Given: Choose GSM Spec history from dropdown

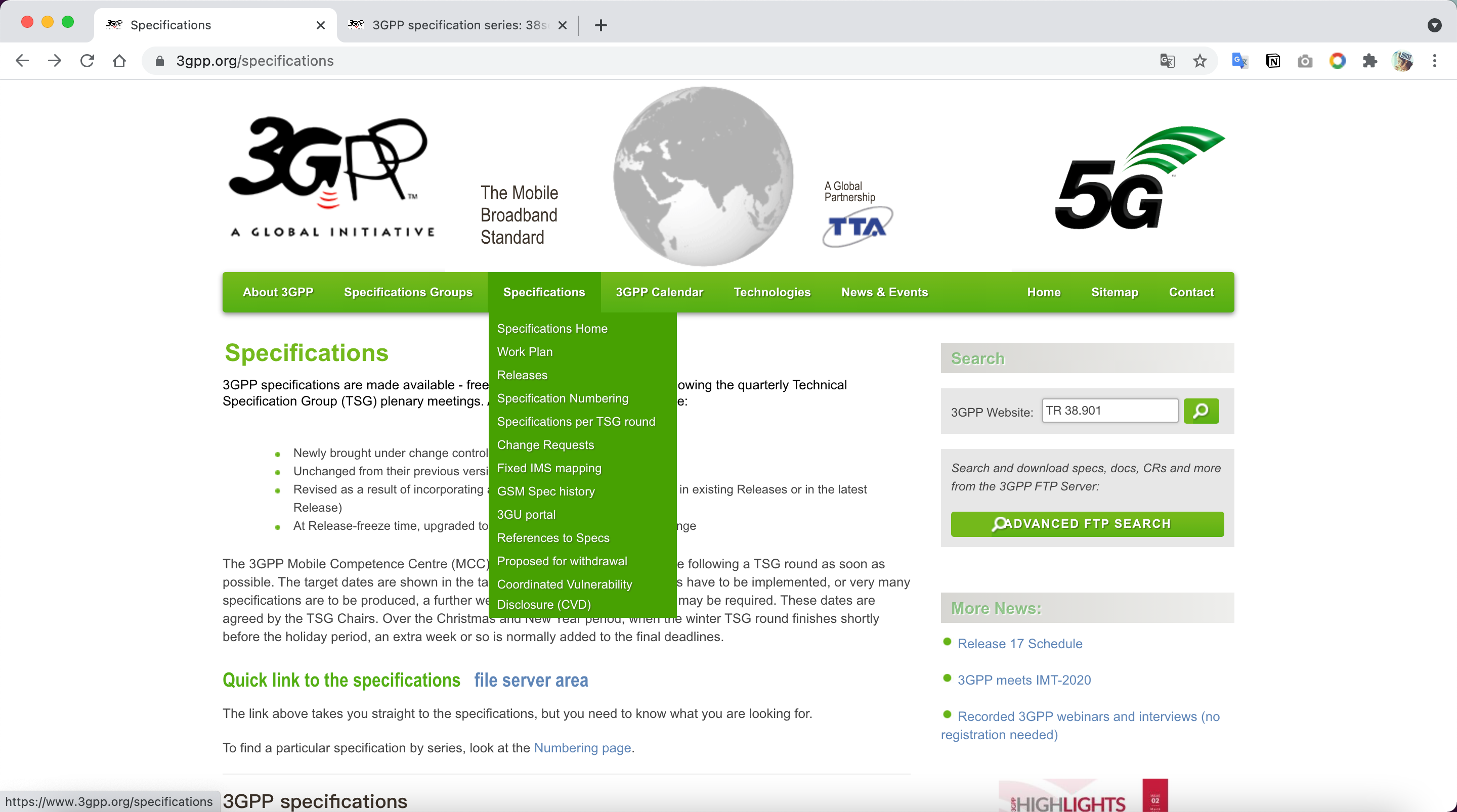Looking at the screenshot, I should point(545,491).
